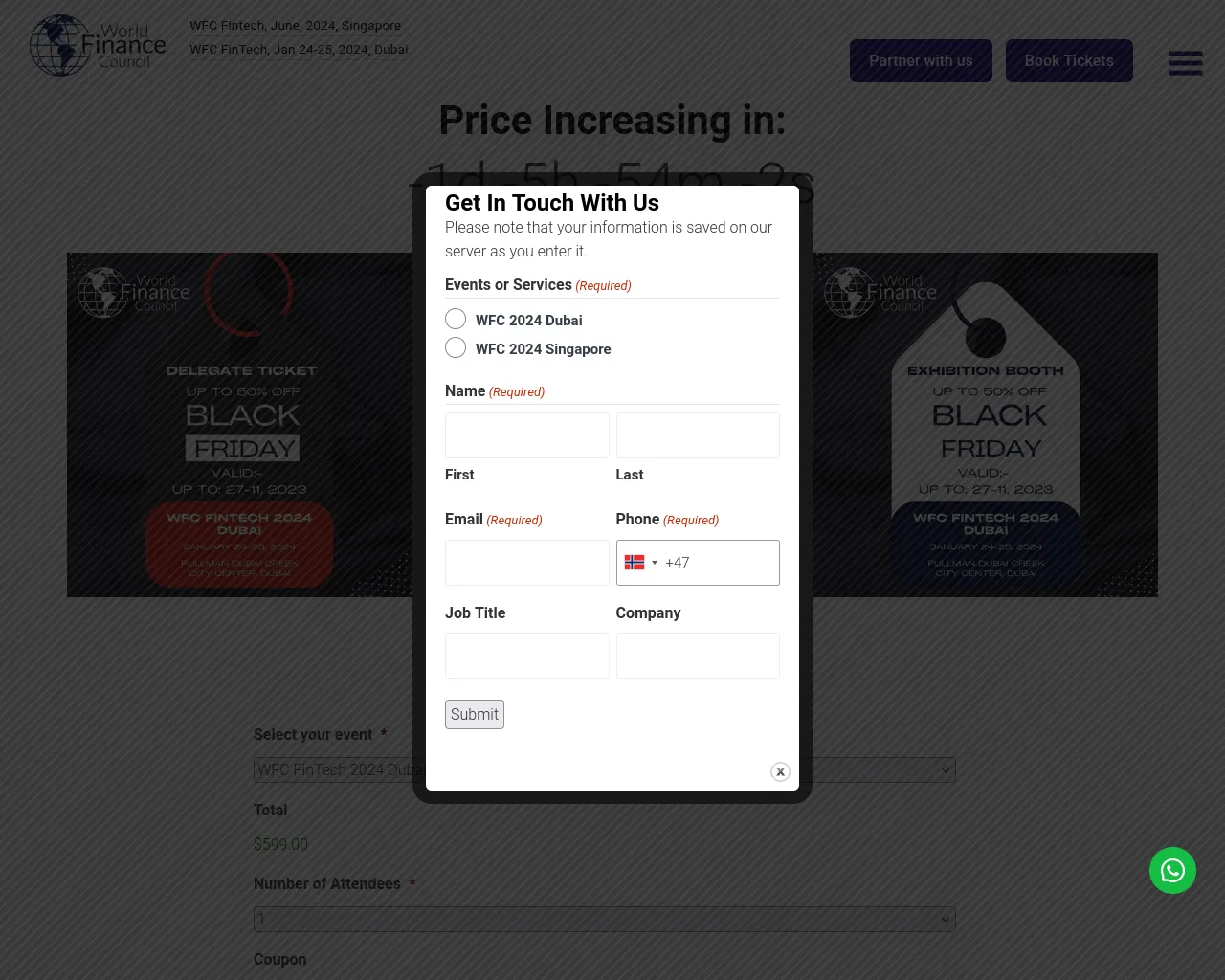
Task: Click the Norway flag country selector
Action: click(635, 563)
